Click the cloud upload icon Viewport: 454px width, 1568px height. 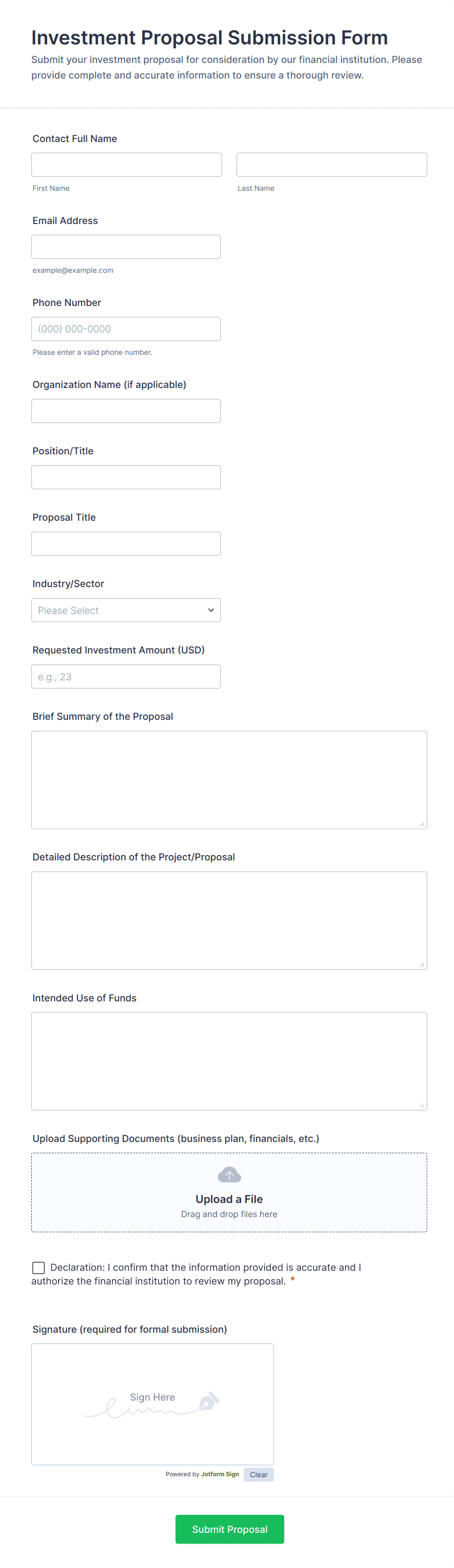[x=229, y=1174]
